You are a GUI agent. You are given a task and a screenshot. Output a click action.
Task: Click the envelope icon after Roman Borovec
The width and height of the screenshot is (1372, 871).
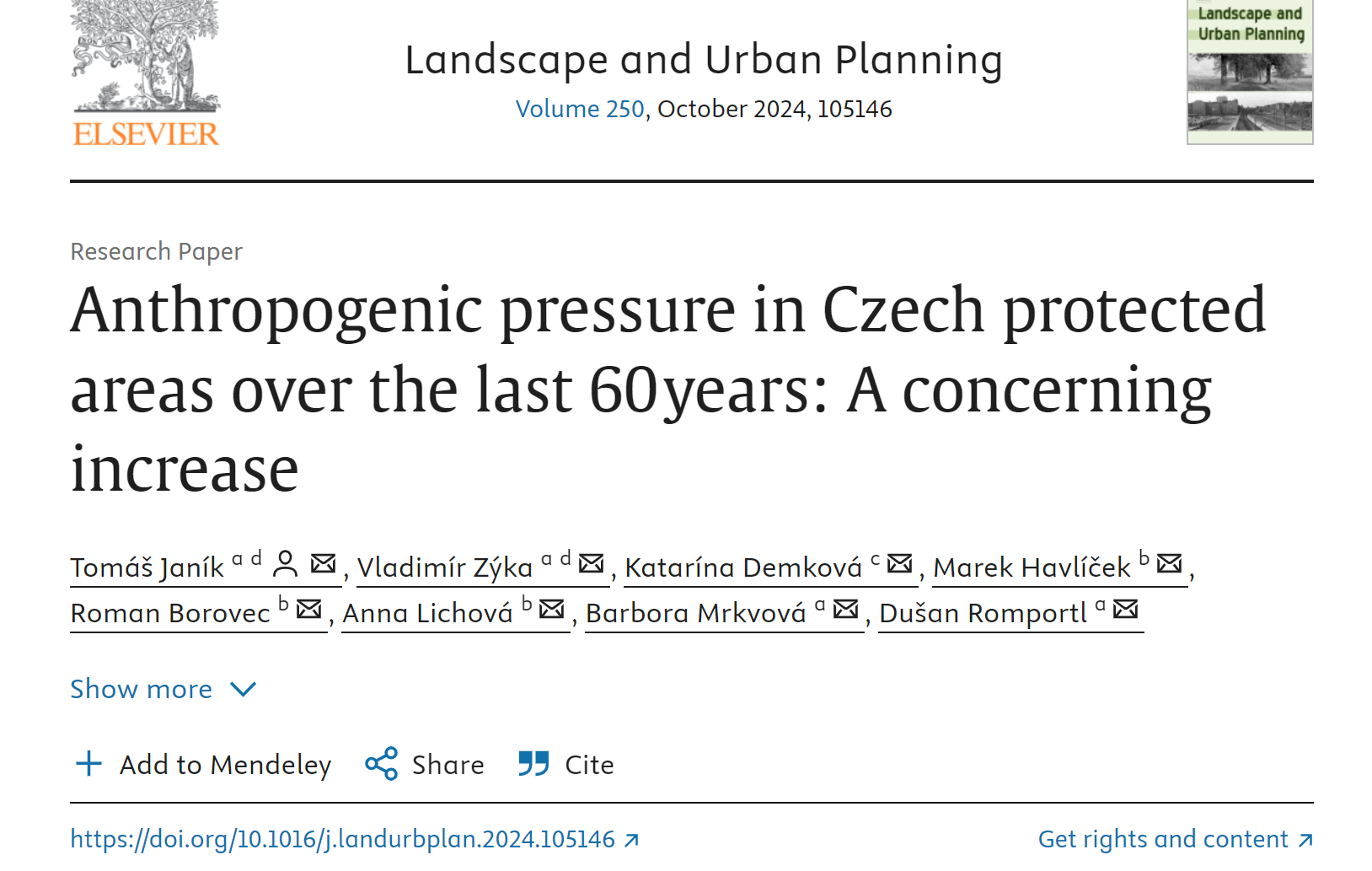pyautogui.click(x=309, y=609)
